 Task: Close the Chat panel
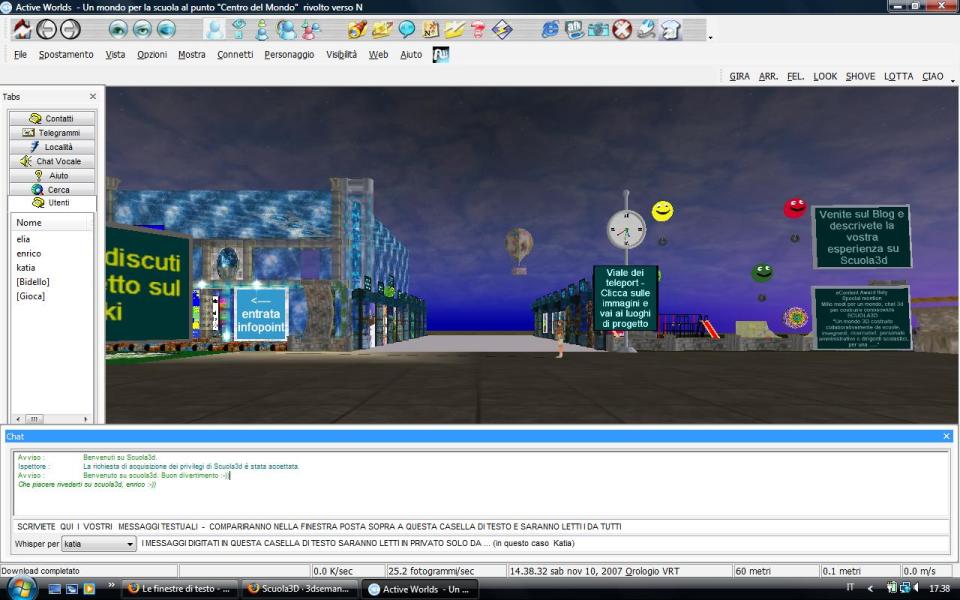(947, 436)
